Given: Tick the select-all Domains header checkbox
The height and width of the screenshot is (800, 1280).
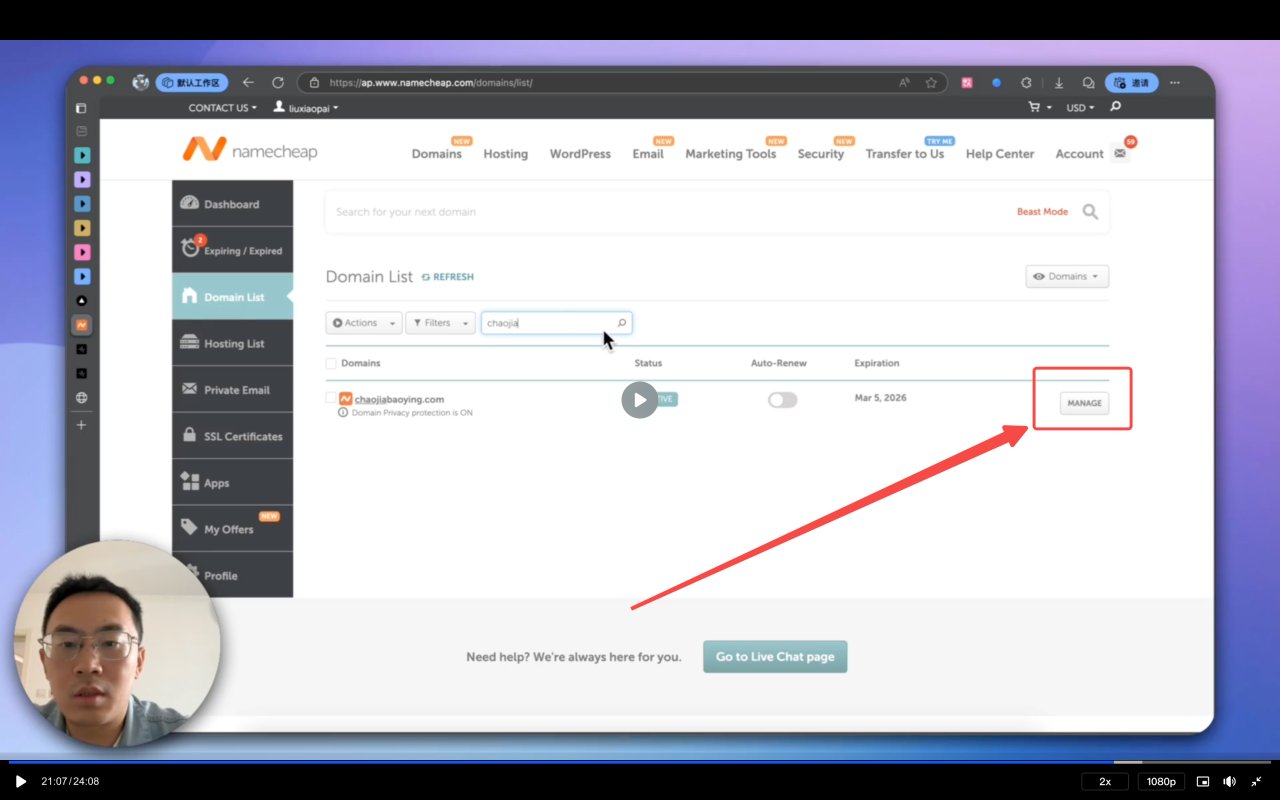Looking at the screenshot, I should pyautogui.click(x=331, y=363).
